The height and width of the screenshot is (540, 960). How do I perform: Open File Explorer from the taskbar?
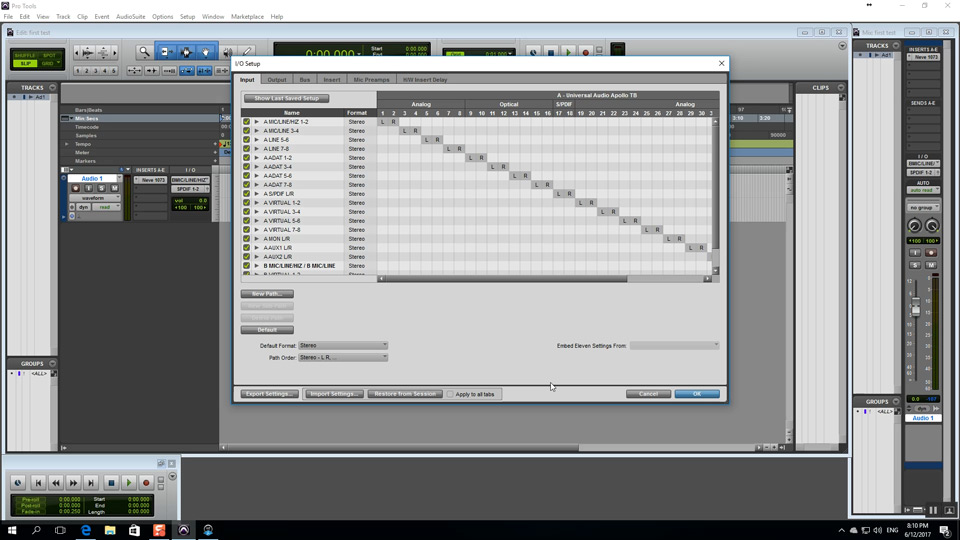[x=110, y=530]
